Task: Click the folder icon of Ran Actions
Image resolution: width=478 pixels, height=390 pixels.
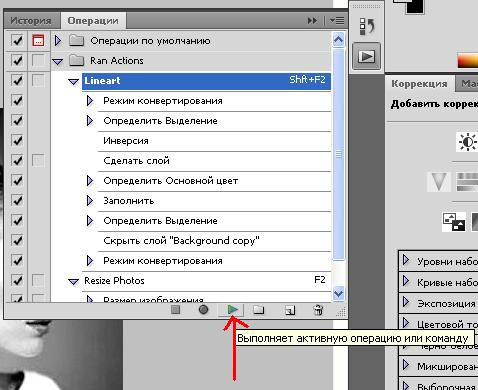Action: 77,60
